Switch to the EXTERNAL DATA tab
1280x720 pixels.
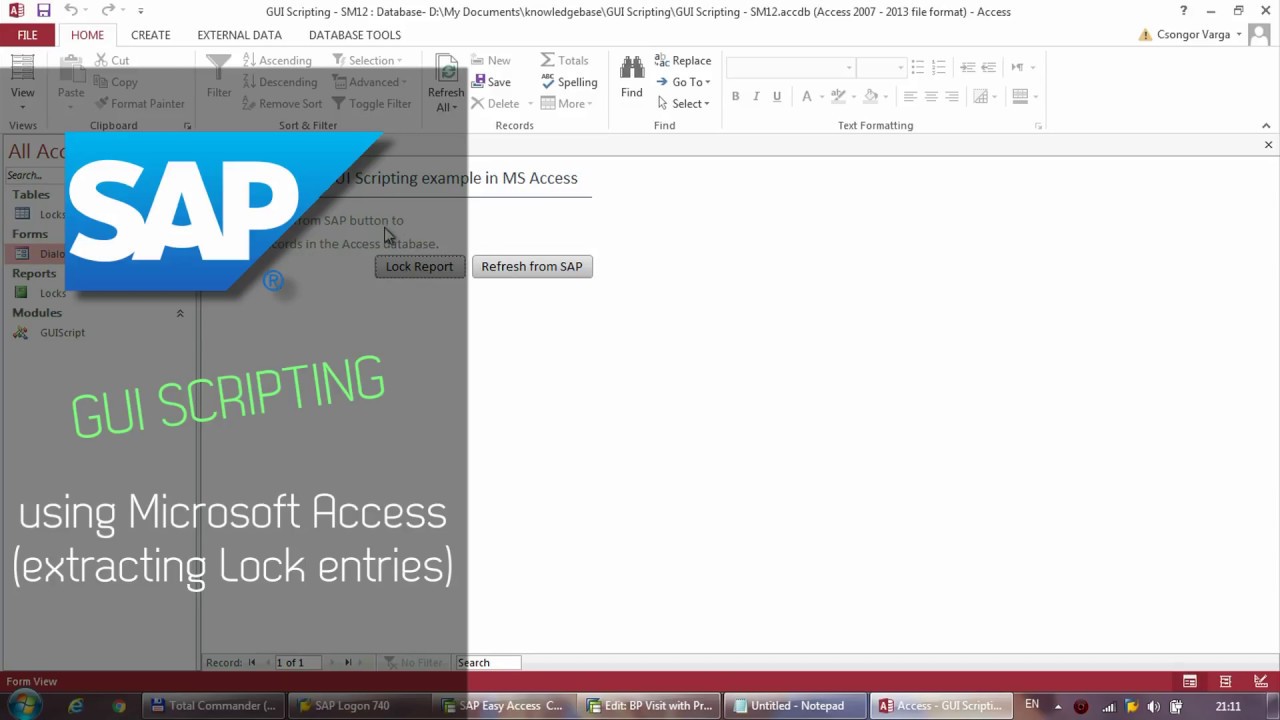click(239, 34)
